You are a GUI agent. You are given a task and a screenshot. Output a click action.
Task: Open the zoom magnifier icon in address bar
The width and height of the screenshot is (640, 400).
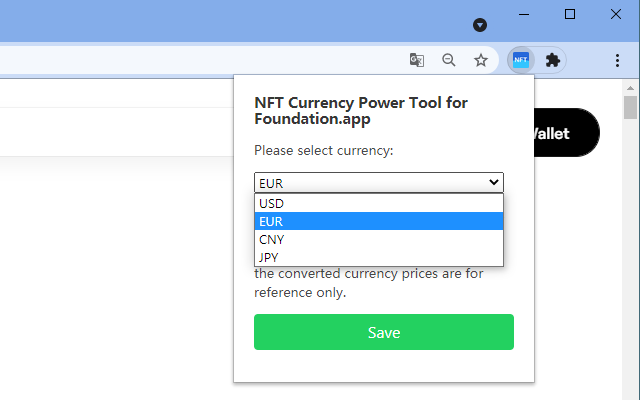click(x=449, y=60)
